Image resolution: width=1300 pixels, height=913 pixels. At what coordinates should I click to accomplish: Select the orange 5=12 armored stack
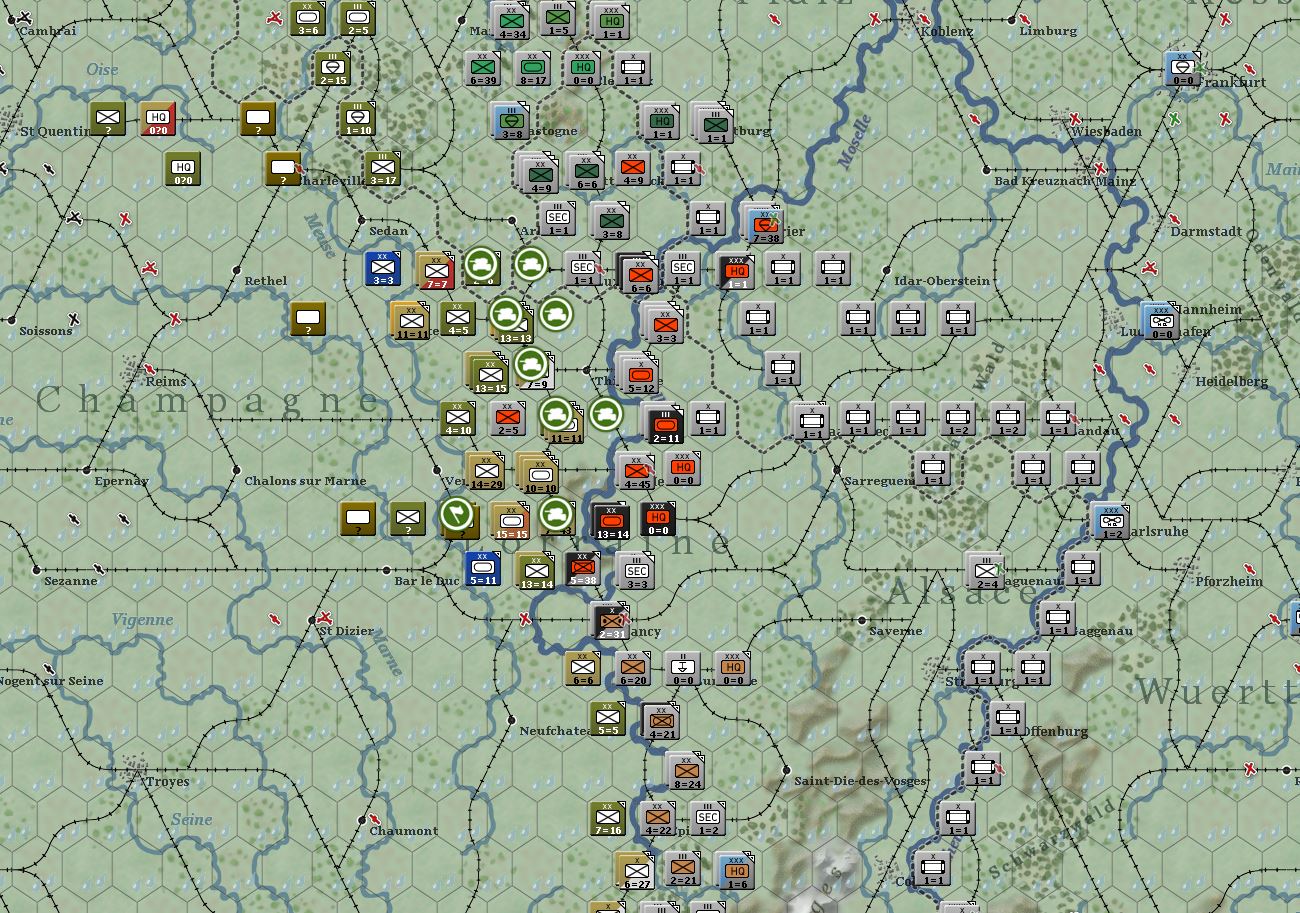pyautogui.click(x=639, y=373)
